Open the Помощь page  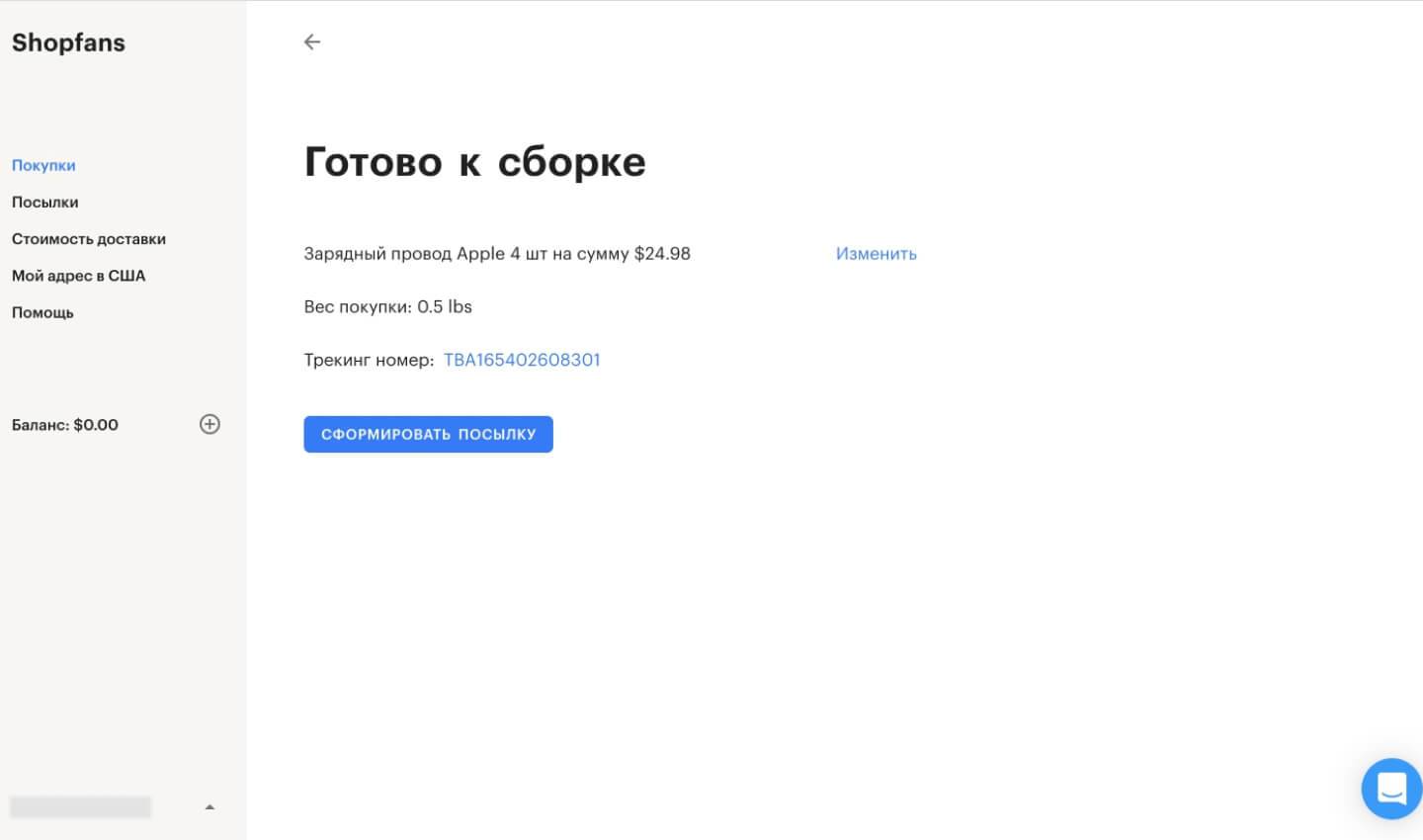click(42, 312)
